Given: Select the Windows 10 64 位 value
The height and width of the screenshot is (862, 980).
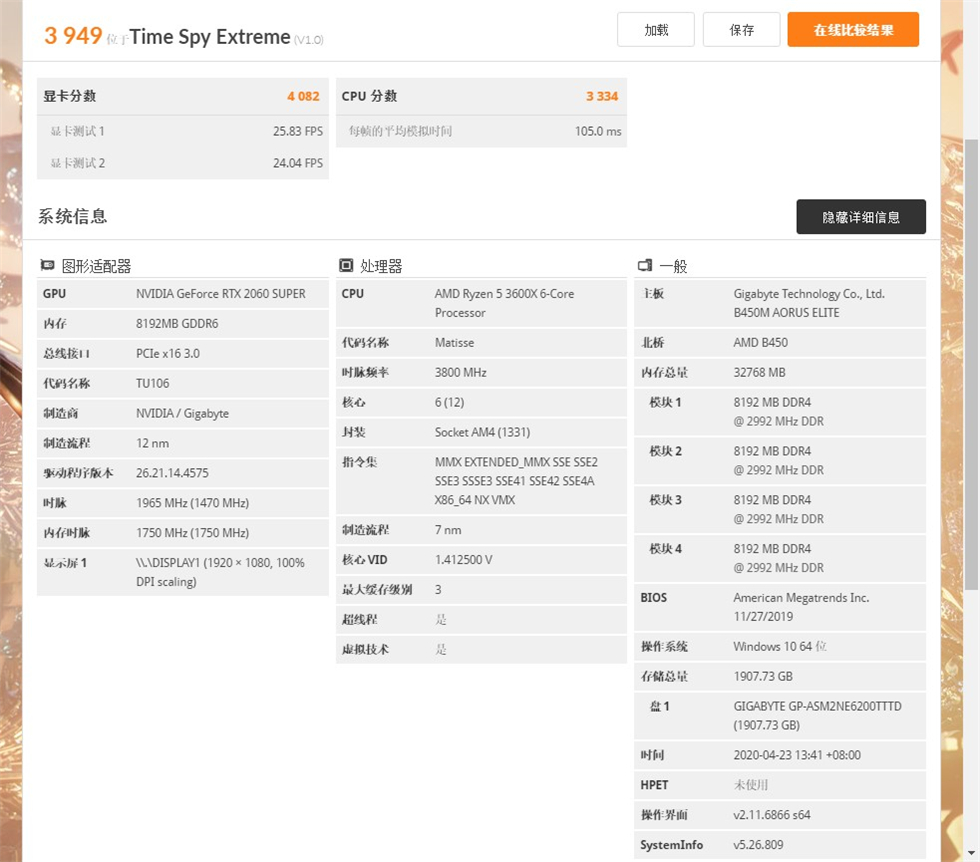Looking at the screenshot, I should coord(780,647).
